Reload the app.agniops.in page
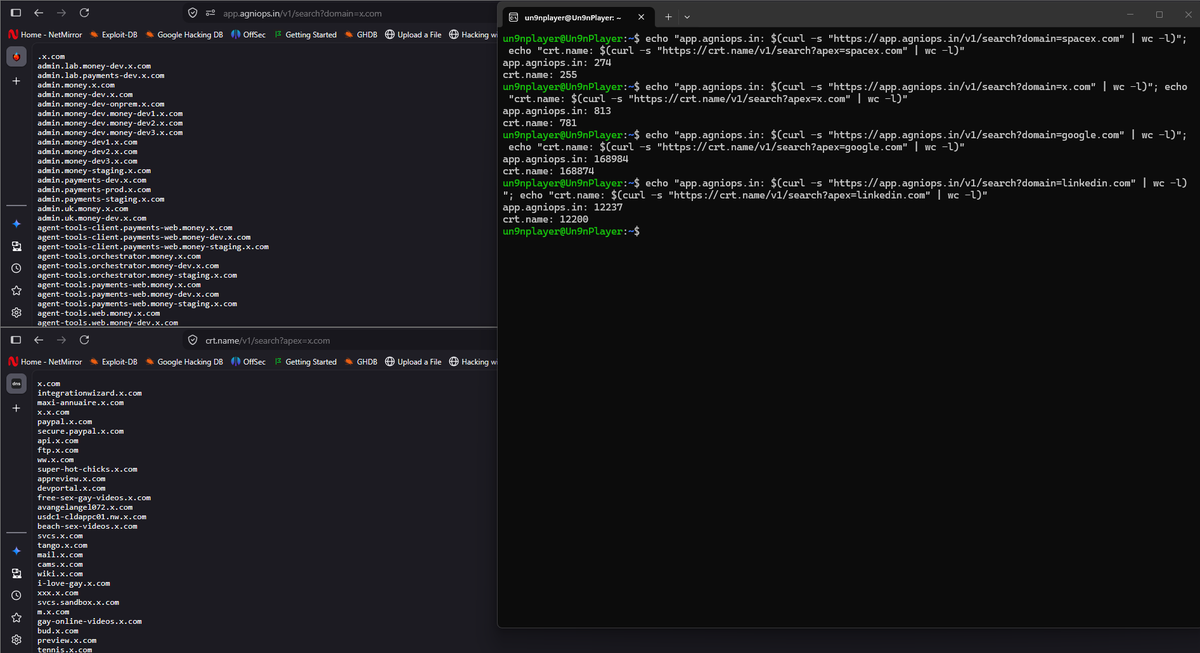Image resolution: width=1200 pixels, height=653 pixels. 84,13
